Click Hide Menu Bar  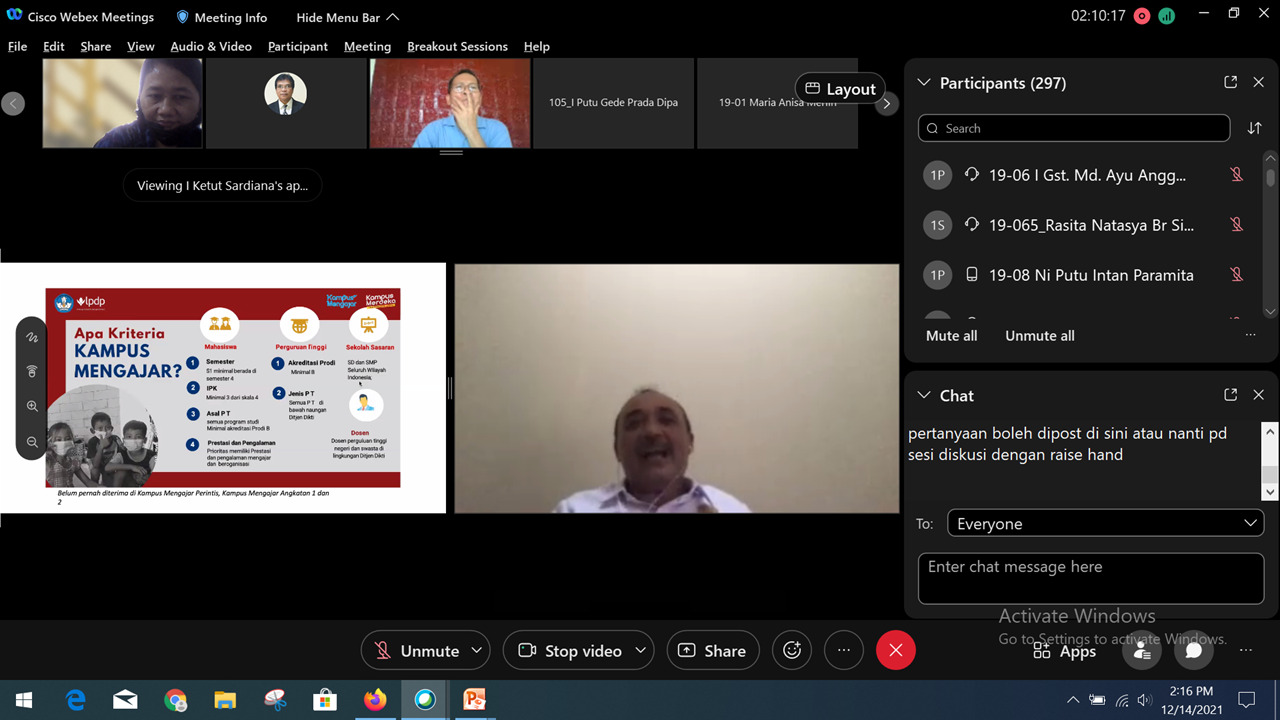(347, 17)
